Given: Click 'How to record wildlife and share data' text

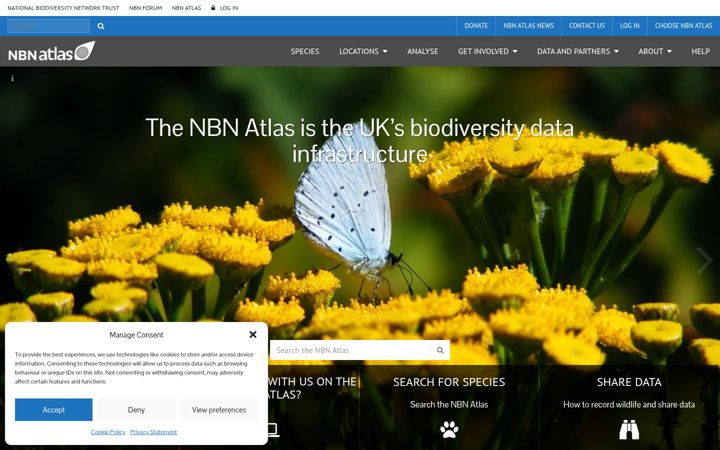Looking at the screenshot, I should (x=629, y=405).
